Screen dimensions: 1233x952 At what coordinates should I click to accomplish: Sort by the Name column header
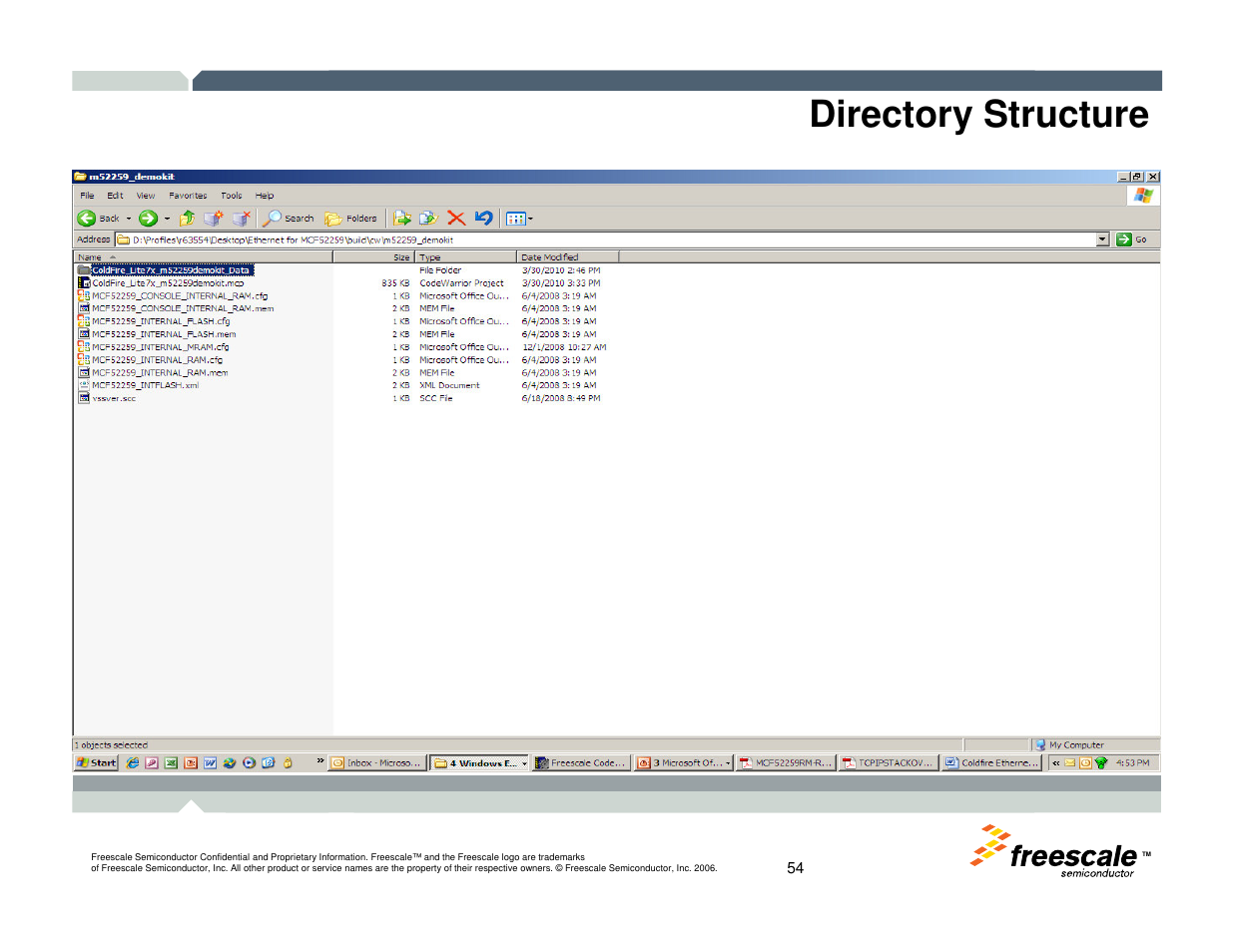pos(203,257)
